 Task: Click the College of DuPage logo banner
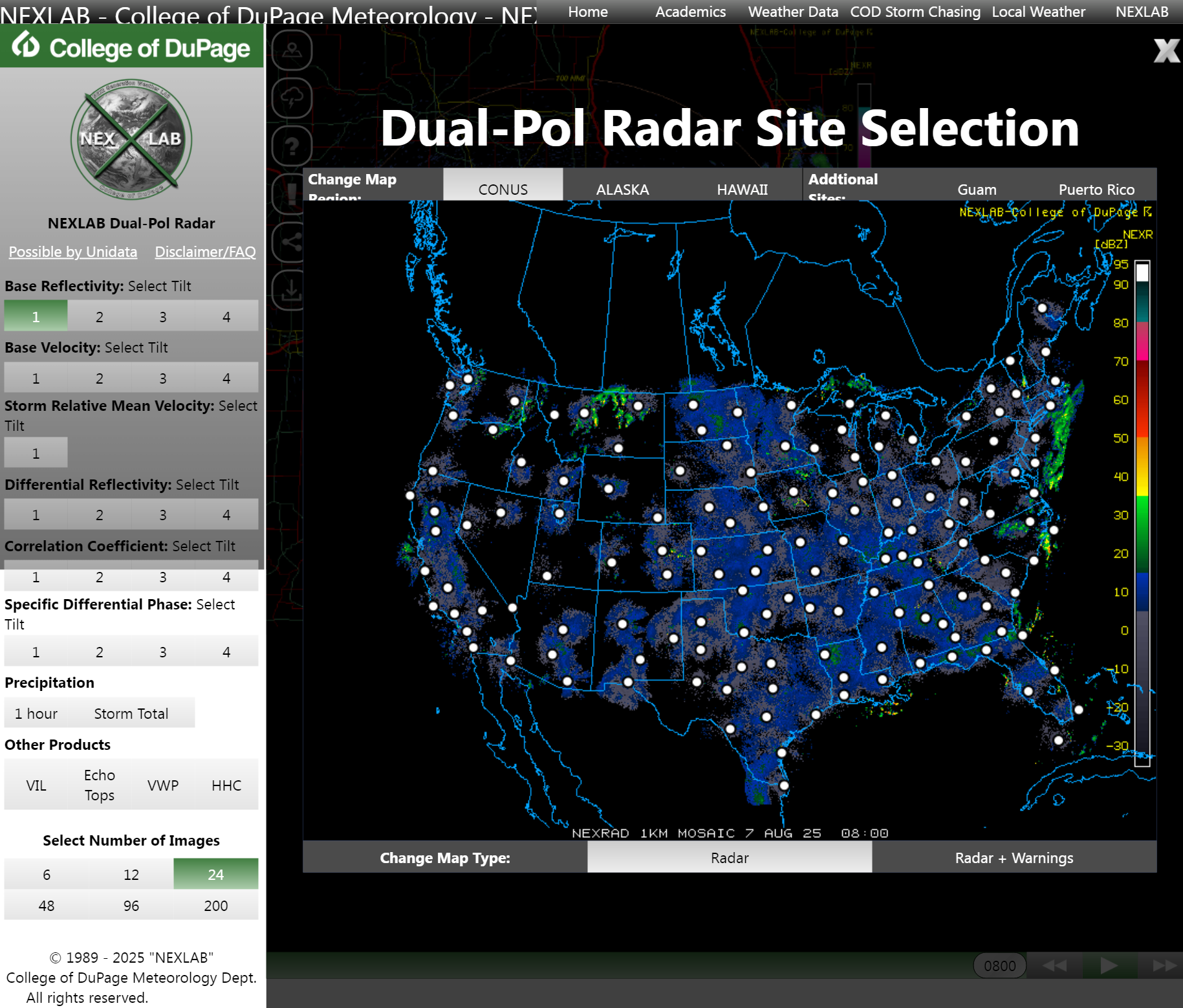coord(132,46)
